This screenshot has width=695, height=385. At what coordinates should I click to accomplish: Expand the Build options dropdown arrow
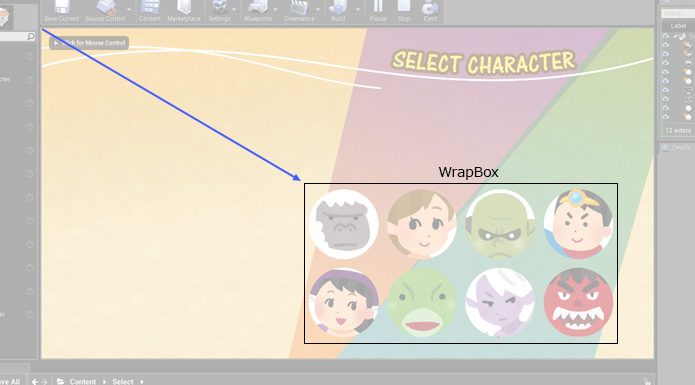[358, 9]
